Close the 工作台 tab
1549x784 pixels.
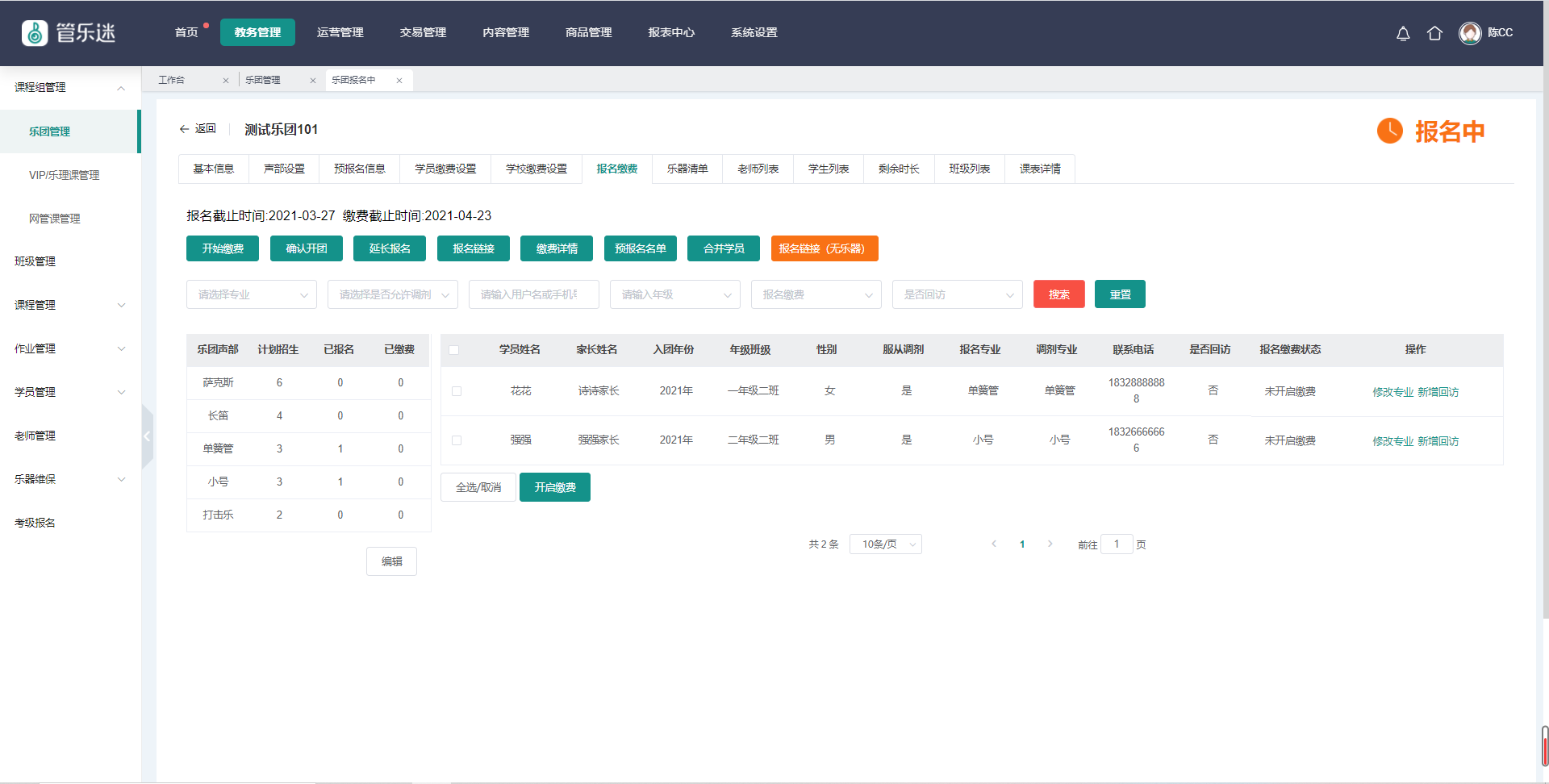[226, 81]
